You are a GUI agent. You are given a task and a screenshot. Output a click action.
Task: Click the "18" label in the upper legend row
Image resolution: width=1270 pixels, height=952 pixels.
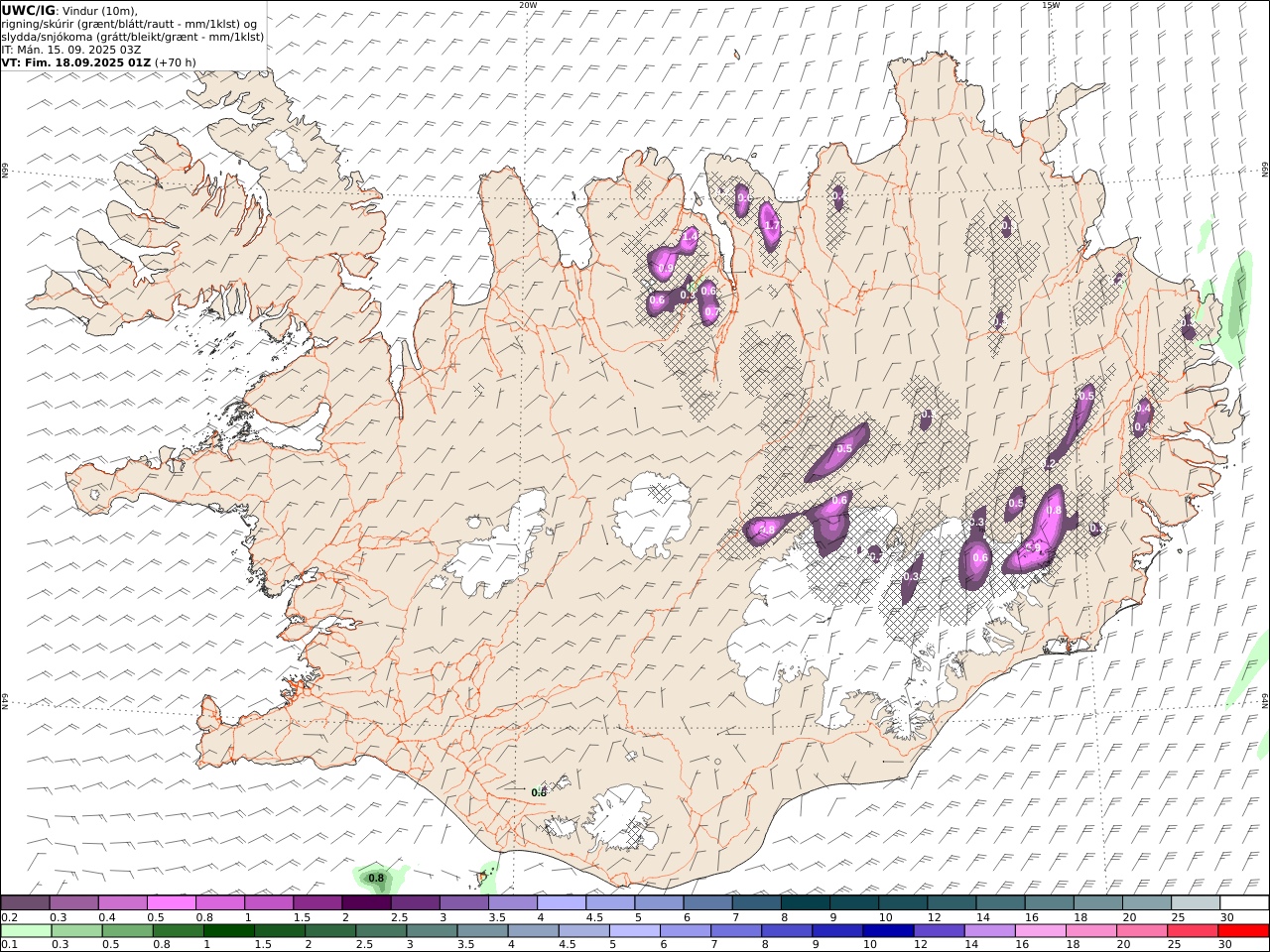click(x=1079, y=917)
